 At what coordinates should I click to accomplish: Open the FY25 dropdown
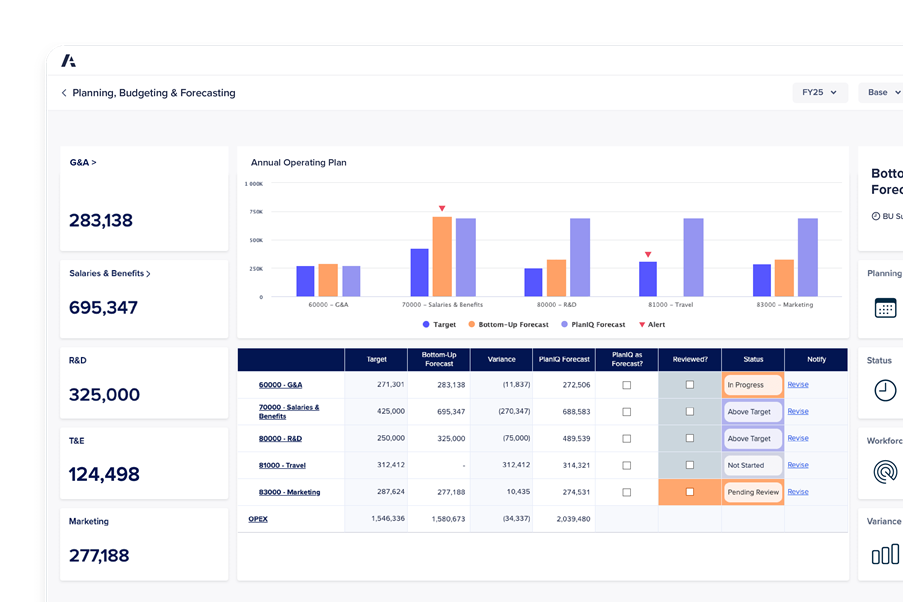pyautogui.click(x=820, y=91)
